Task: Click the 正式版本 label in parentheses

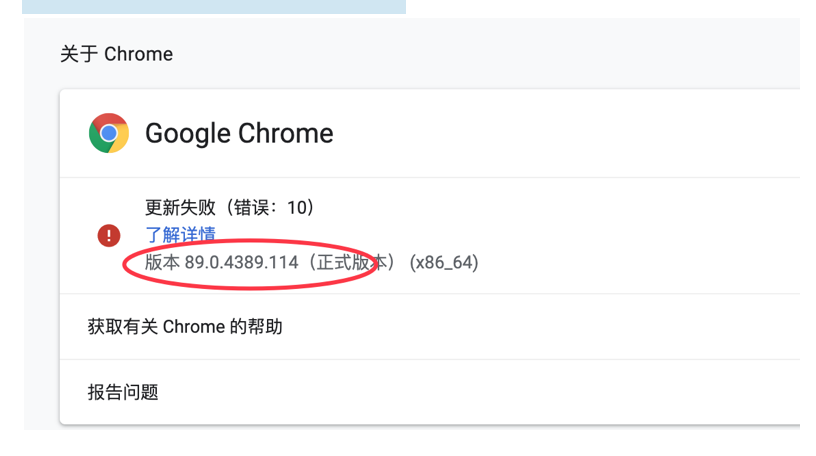Action: [x=352, y=262]
